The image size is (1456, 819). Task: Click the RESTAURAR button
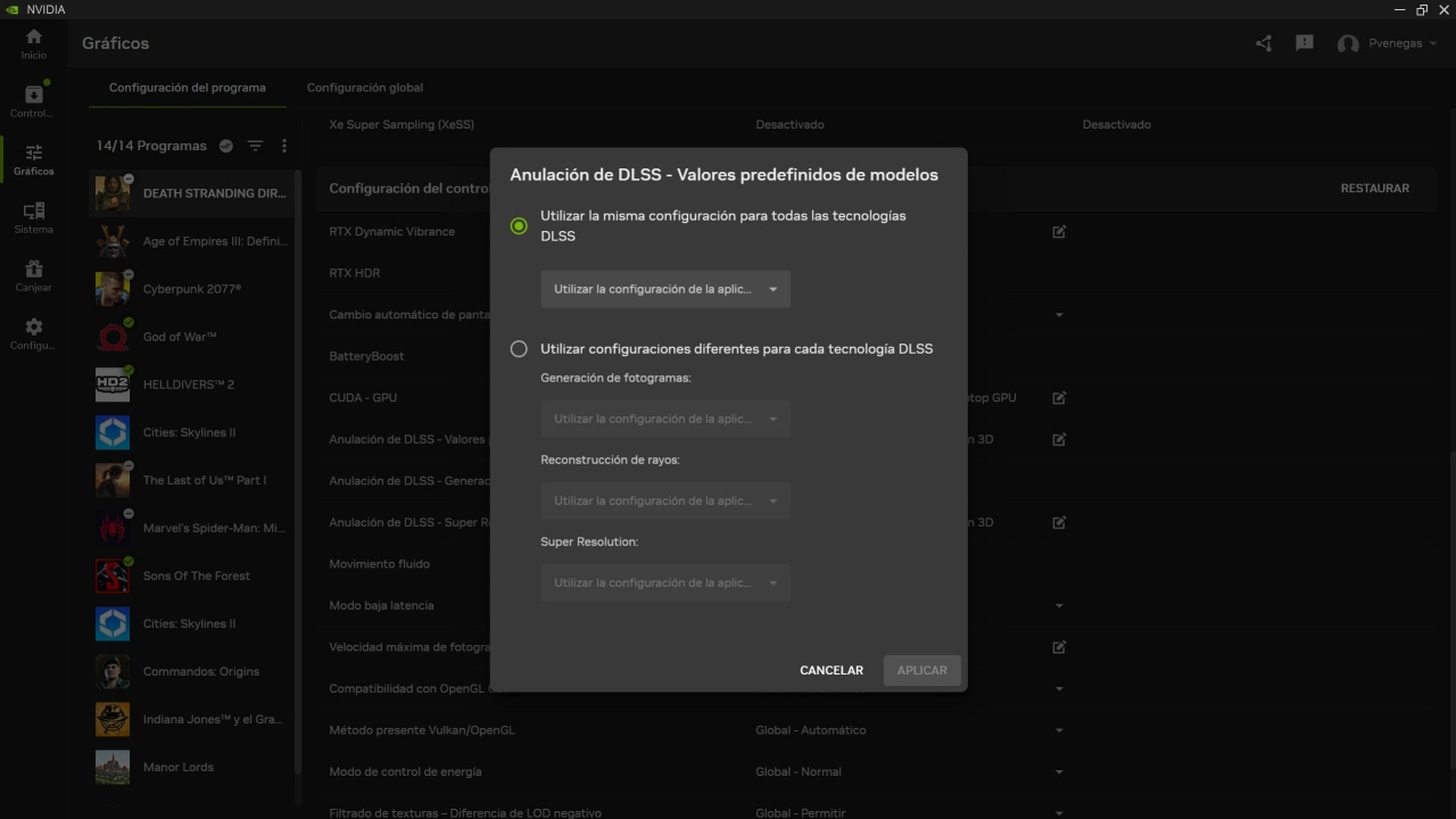(x=1374, y=188)
